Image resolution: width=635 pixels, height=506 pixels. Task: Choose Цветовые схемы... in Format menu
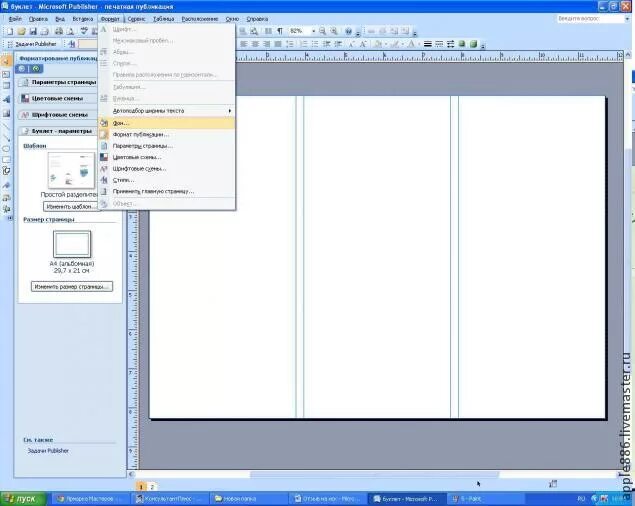point(166,157)
